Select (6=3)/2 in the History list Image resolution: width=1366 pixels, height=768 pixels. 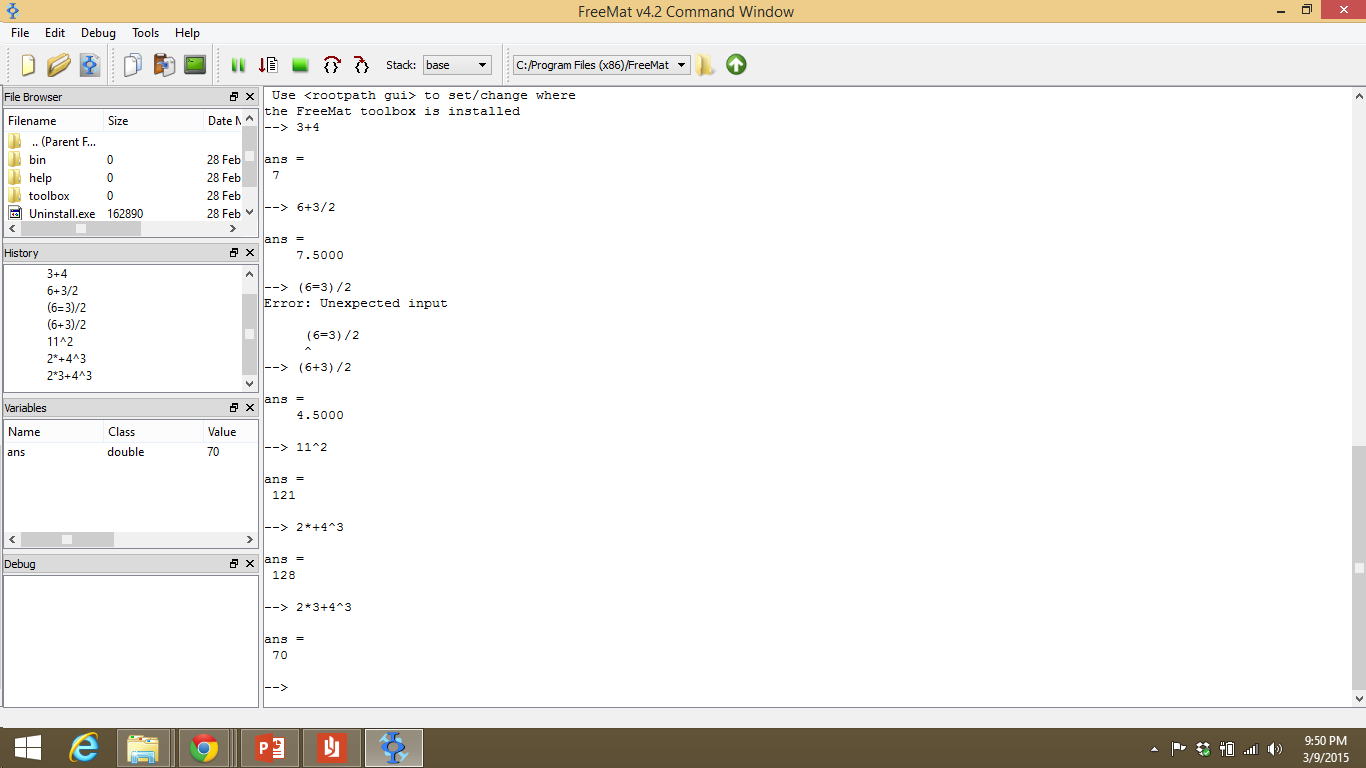pos(66,307)
